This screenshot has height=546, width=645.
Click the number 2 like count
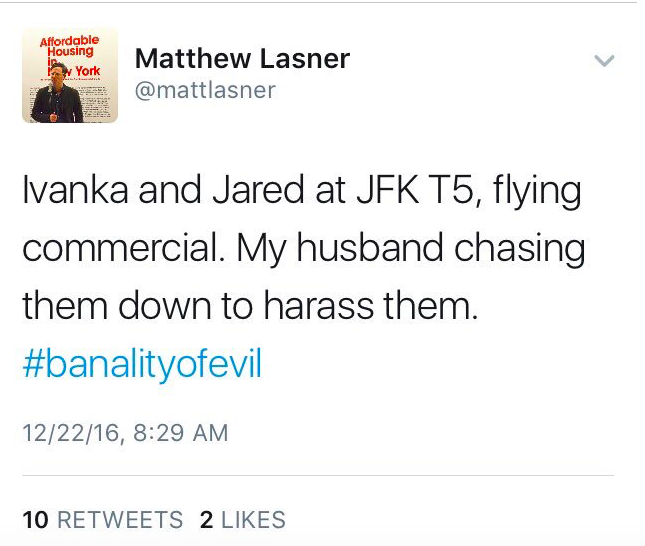point(206,519)
